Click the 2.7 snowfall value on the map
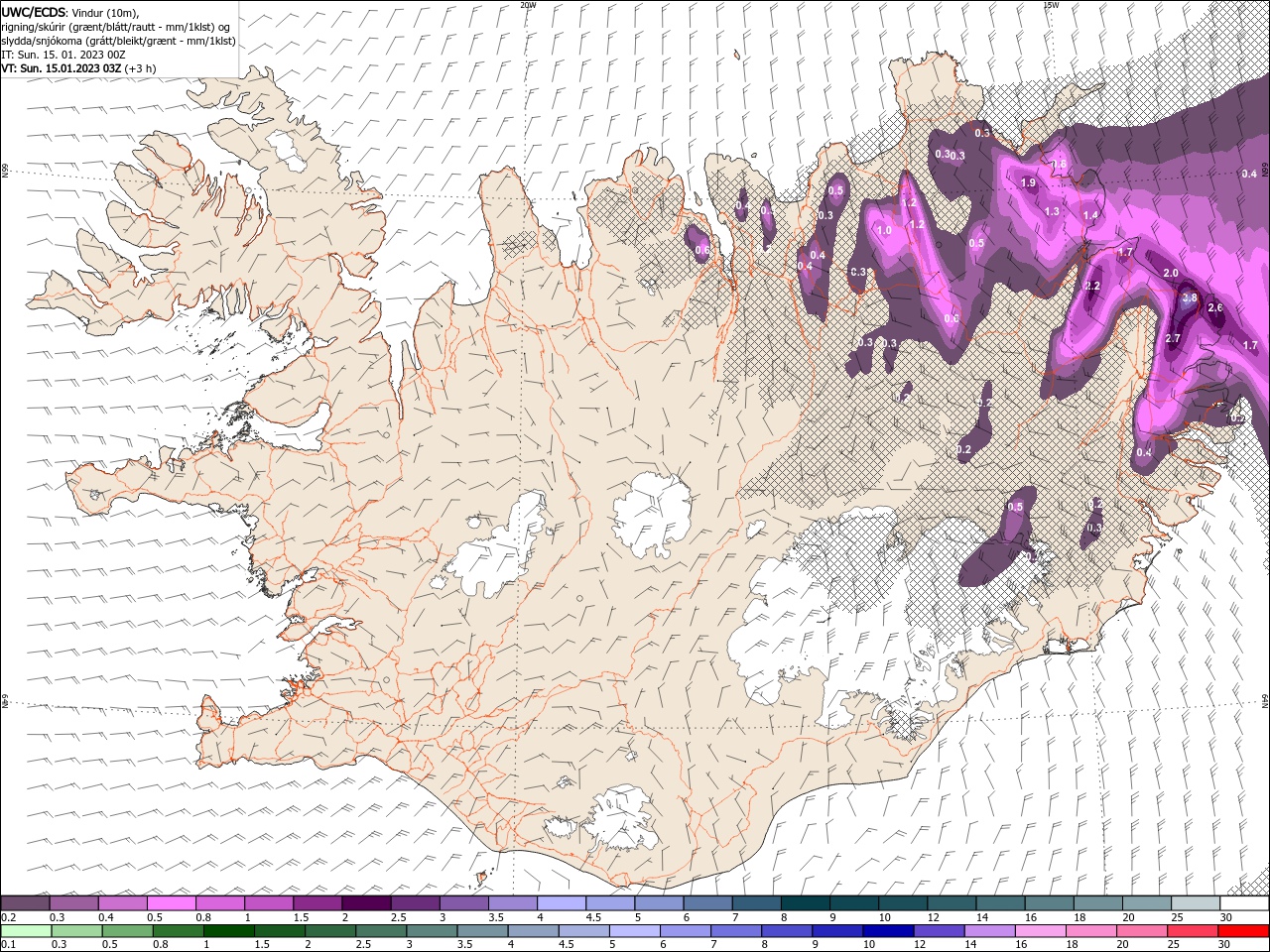The image size is (1270, 952). [x=1173, y=339]
